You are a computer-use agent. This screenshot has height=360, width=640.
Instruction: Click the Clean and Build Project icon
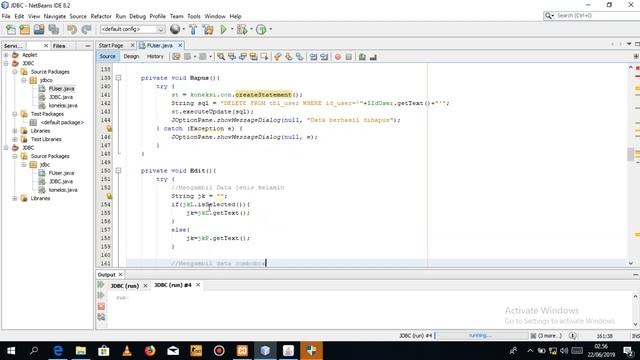point(208,29)
